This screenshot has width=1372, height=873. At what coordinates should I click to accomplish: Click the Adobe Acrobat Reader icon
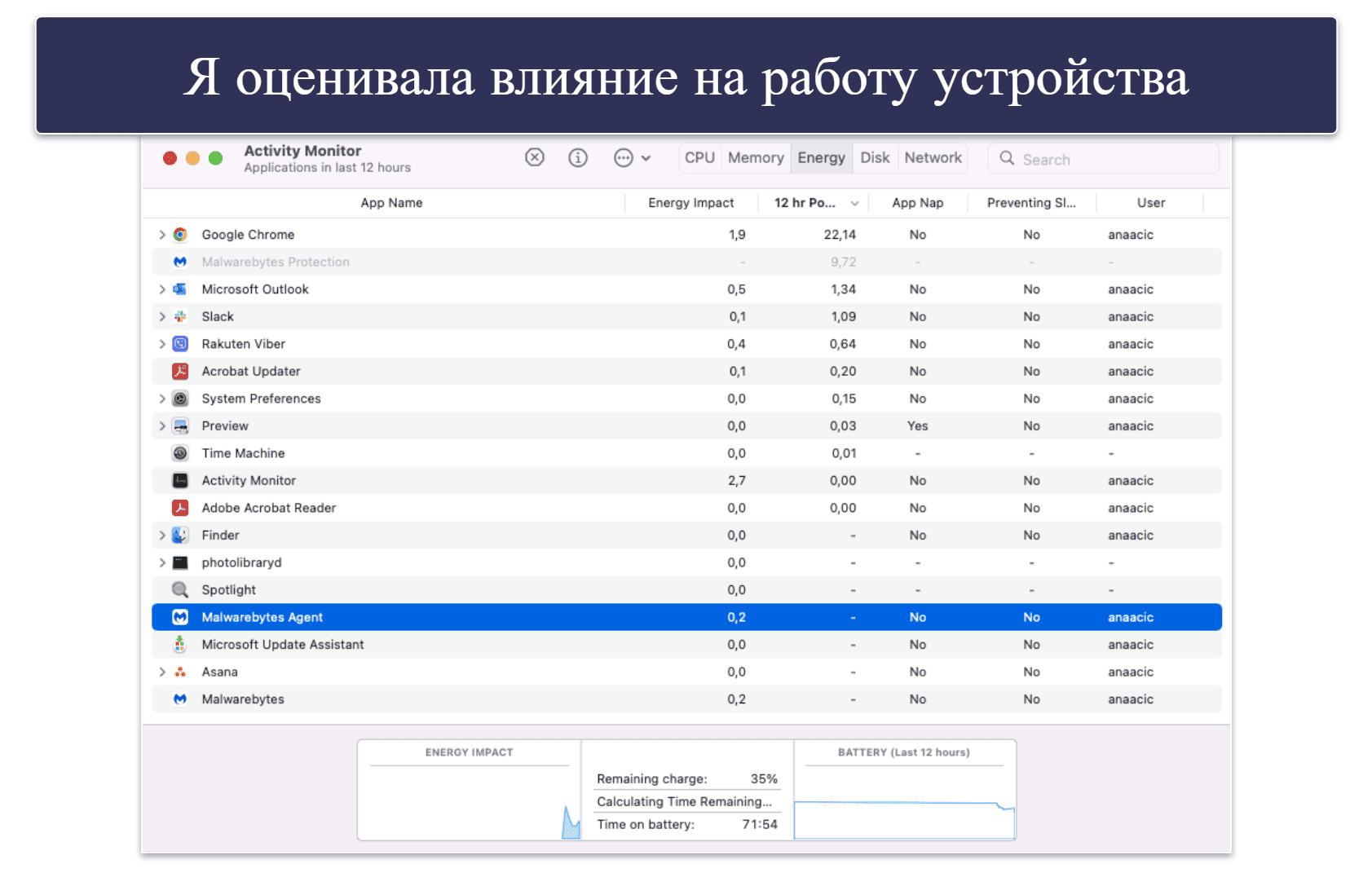[x=180, y=508]
